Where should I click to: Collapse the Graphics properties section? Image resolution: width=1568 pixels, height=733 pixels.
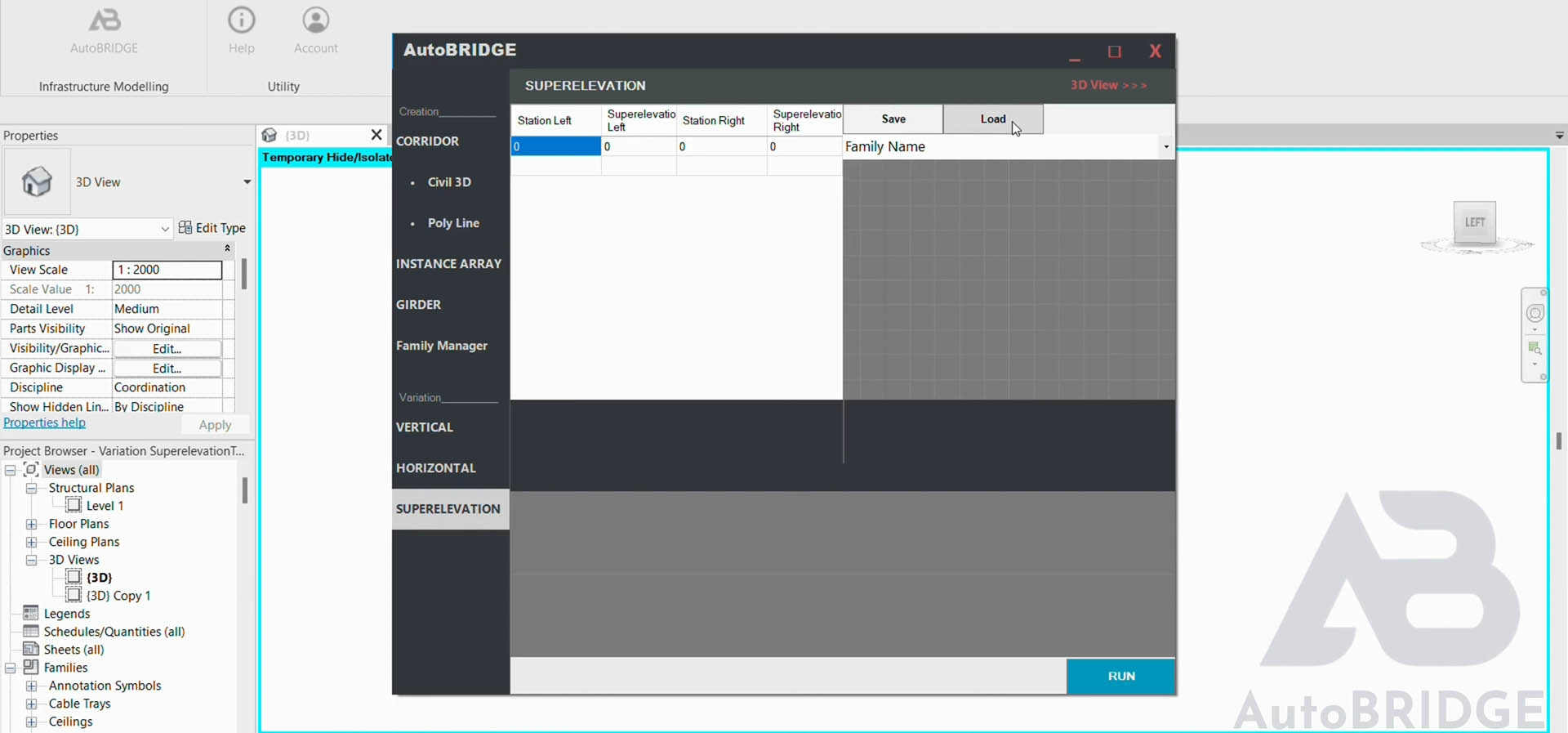point(227,249)
